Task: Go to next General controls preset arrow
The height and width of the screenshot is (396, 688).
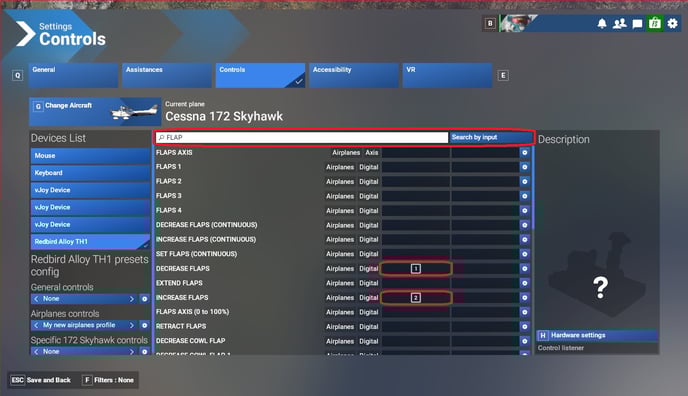Action: pos(132,299)
